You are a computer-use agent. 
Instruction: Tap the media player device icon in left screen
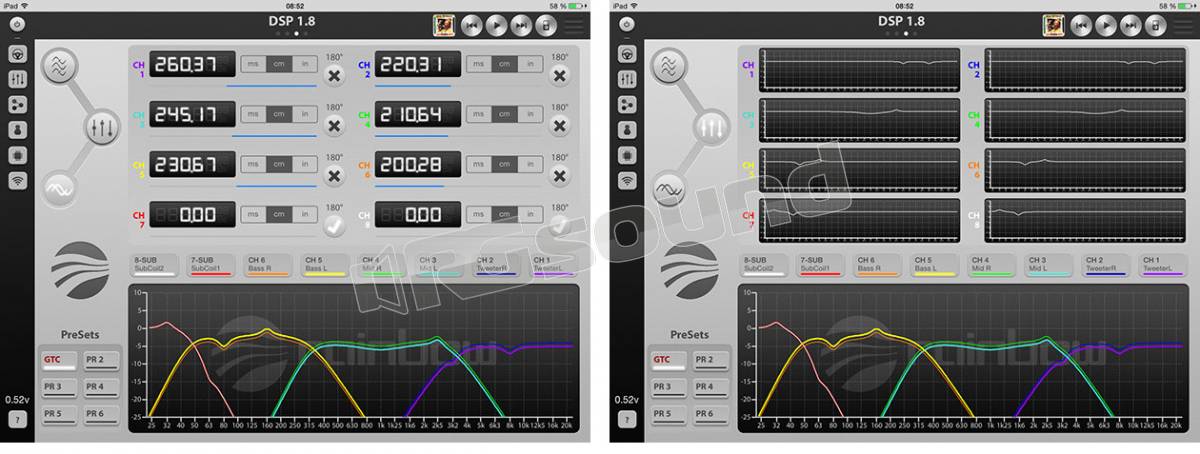(x=545, y=26)
